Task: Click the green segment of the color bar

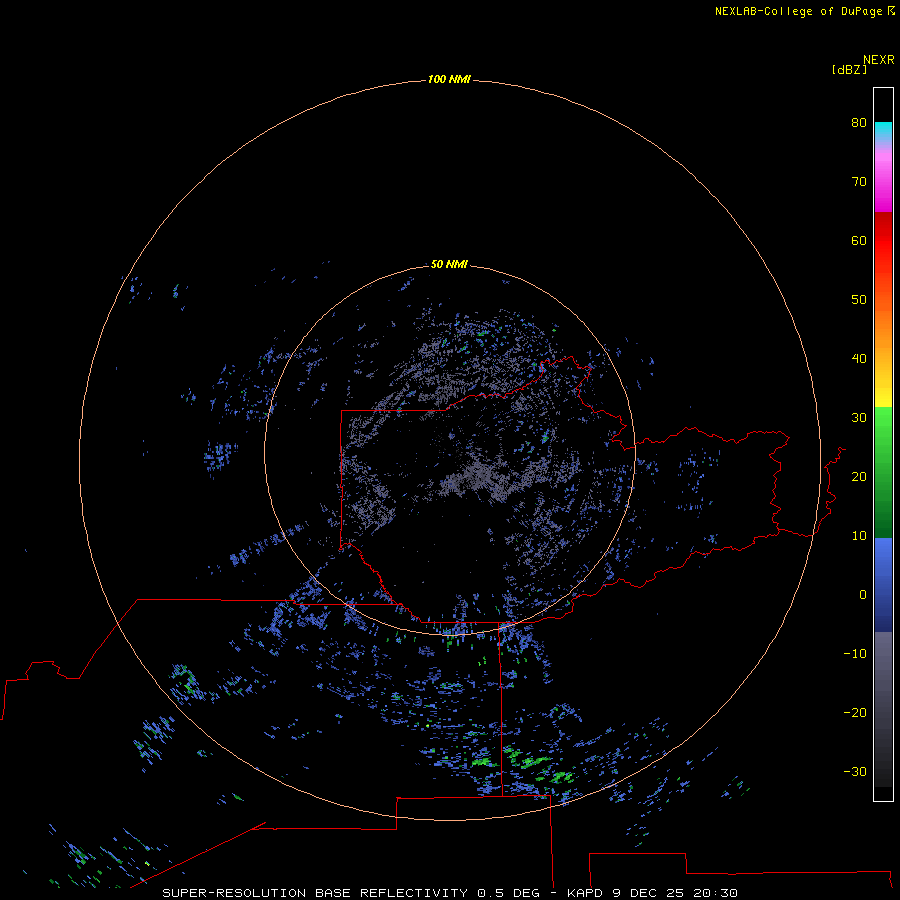Action: 883,472
